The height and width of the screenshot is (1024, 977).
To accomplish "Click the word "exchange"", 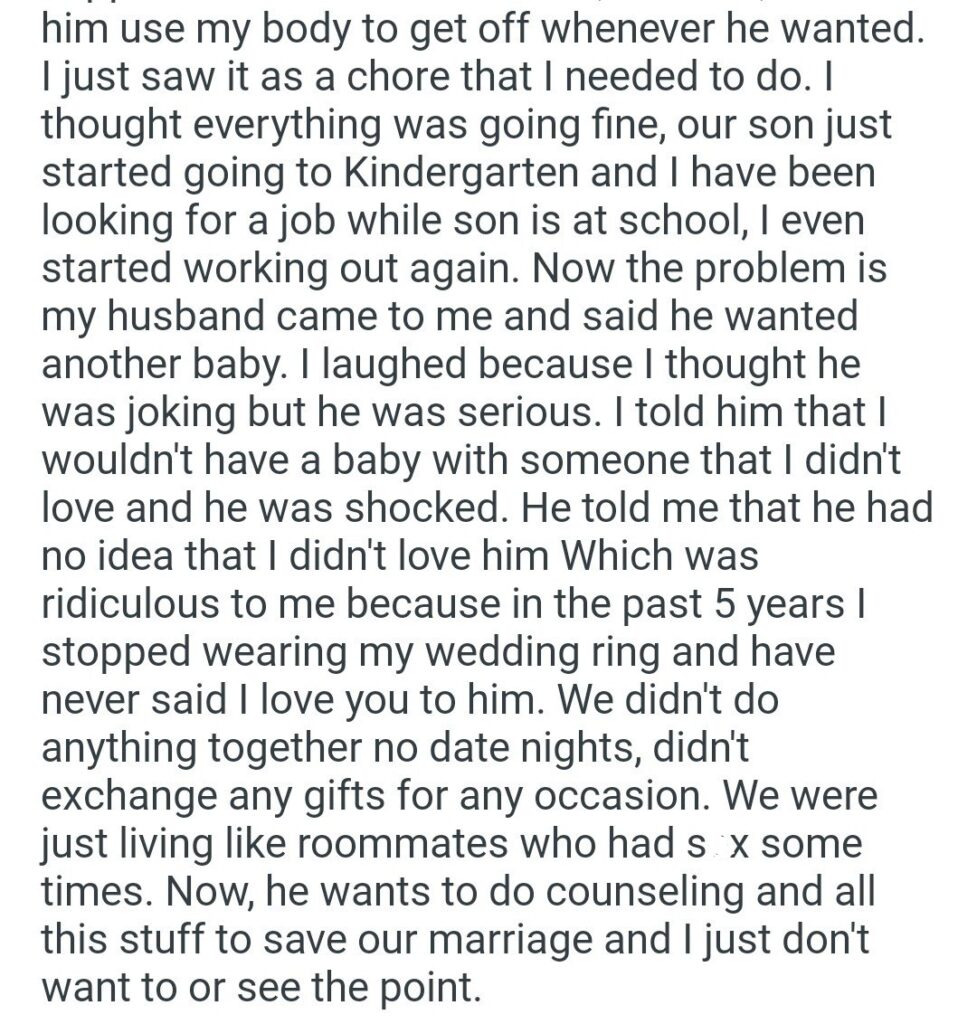I will click(x=137, y=796).
